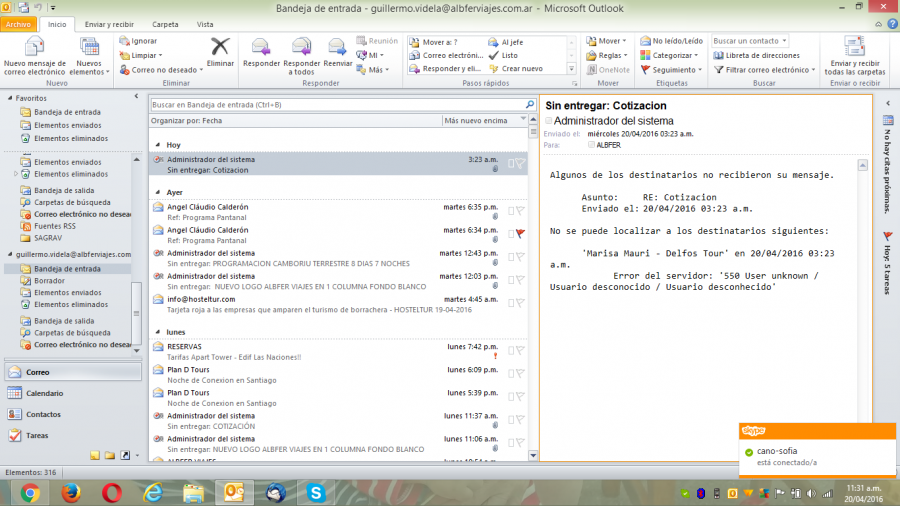Switch to Tareas view
This screenshot has height=506, width=900.
coord(73,435)
